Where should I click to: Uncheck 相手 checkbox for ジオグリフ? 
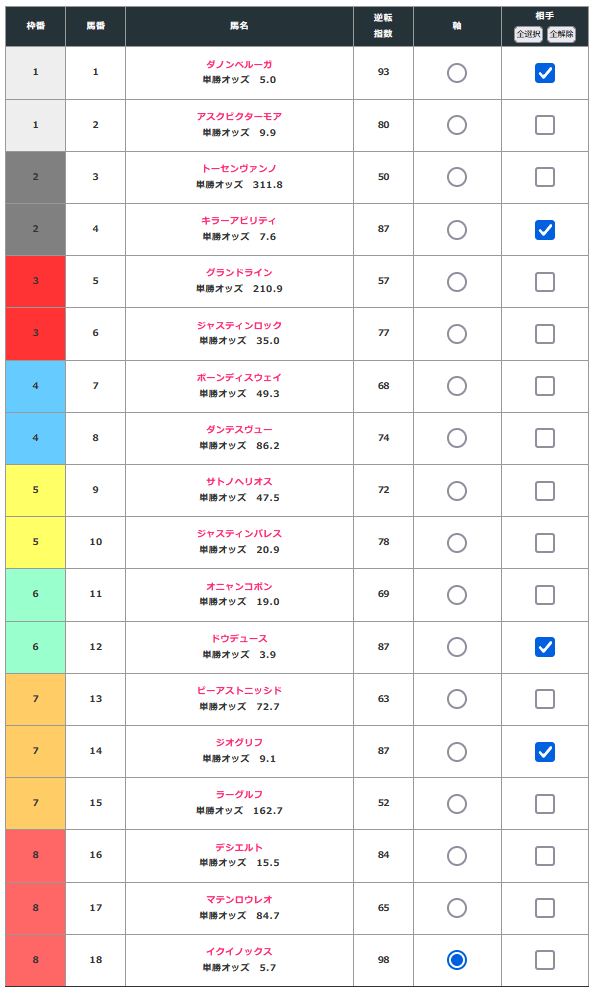(545, 752)
